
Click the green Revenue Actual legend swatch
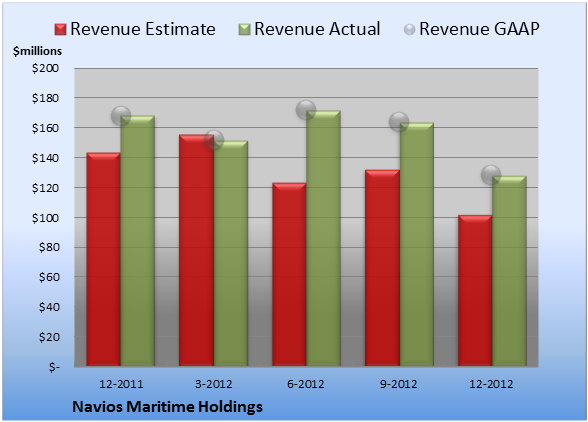244,30
